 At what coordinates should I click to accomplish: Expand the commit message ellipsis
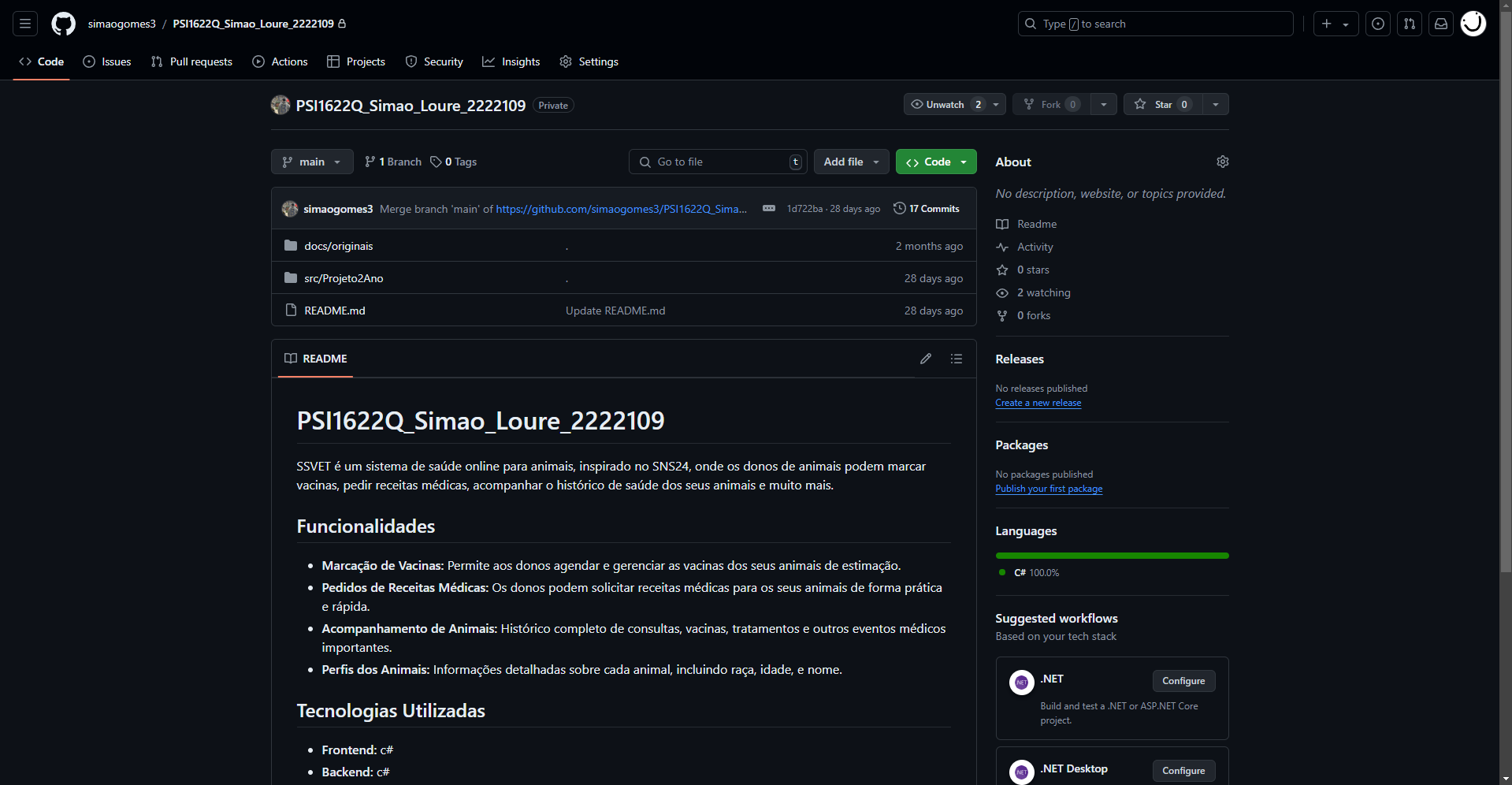769,209
